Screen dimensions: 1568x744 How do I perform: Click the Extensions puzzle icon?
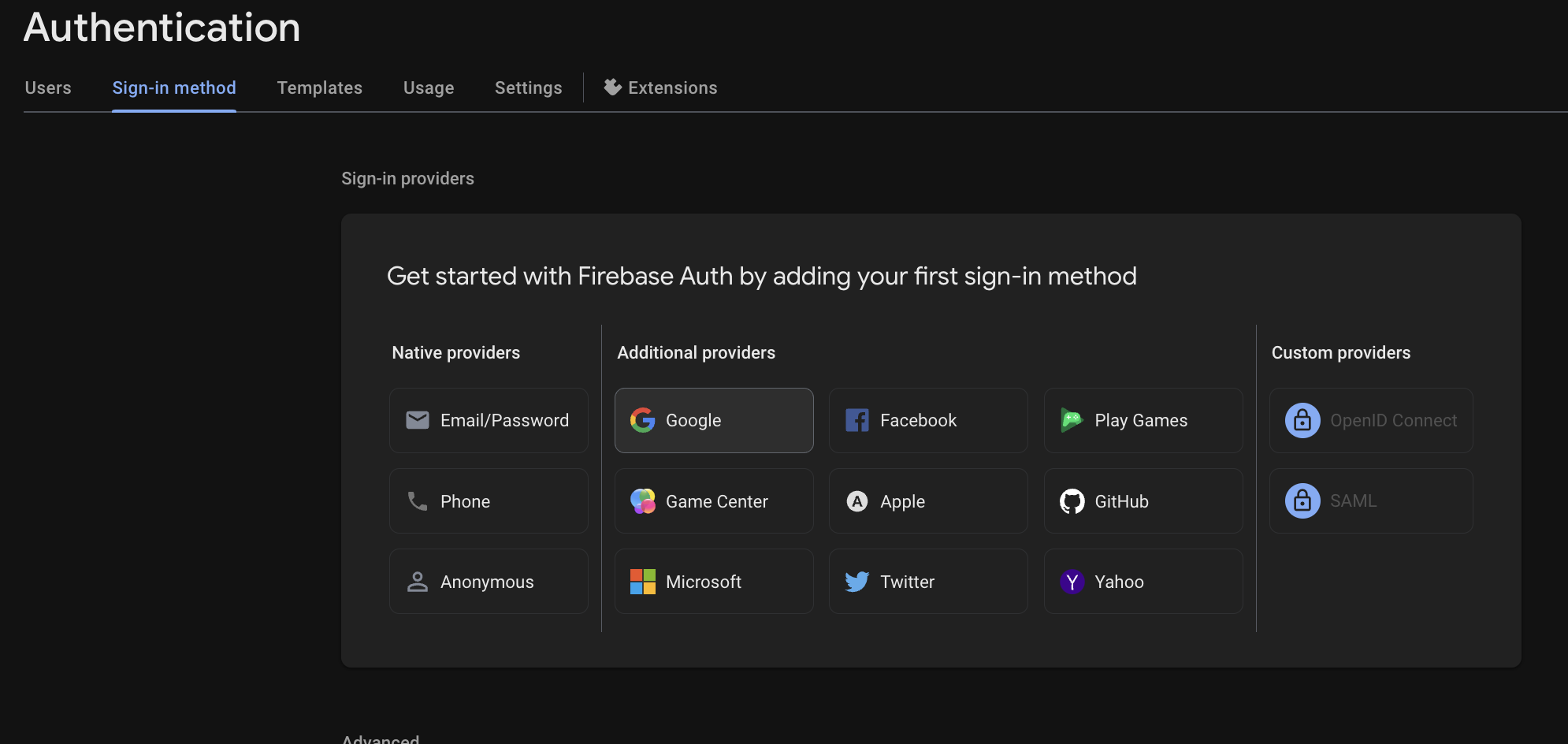tap(613, 87)
